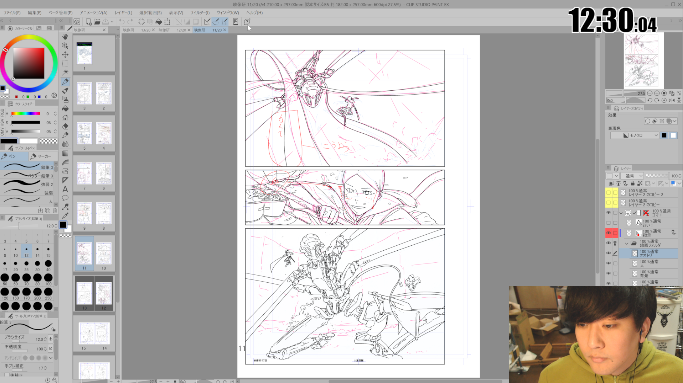Select the Move Layer cross-arrows tool

pos(65,54)
